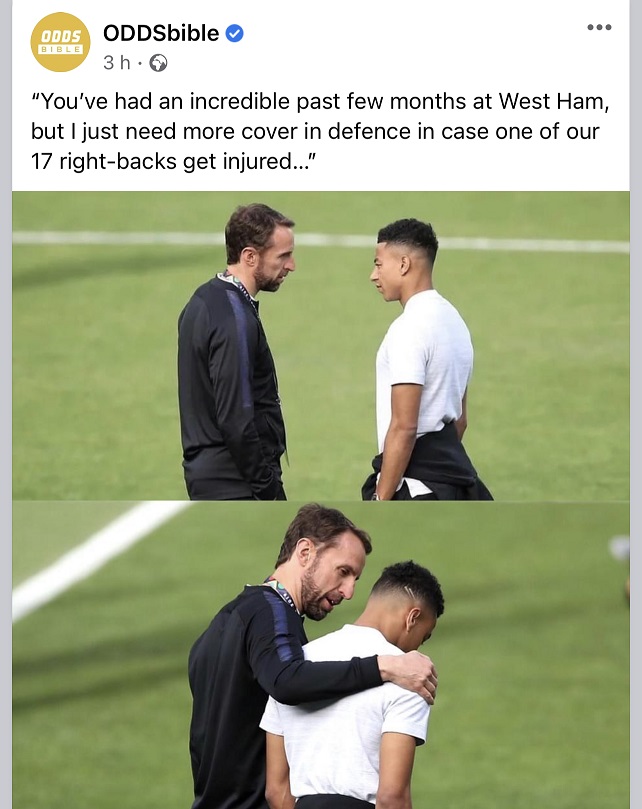The image size is (642, 809).
Task: Click the blue verified checkmark badge
Action: click(234, 34)
